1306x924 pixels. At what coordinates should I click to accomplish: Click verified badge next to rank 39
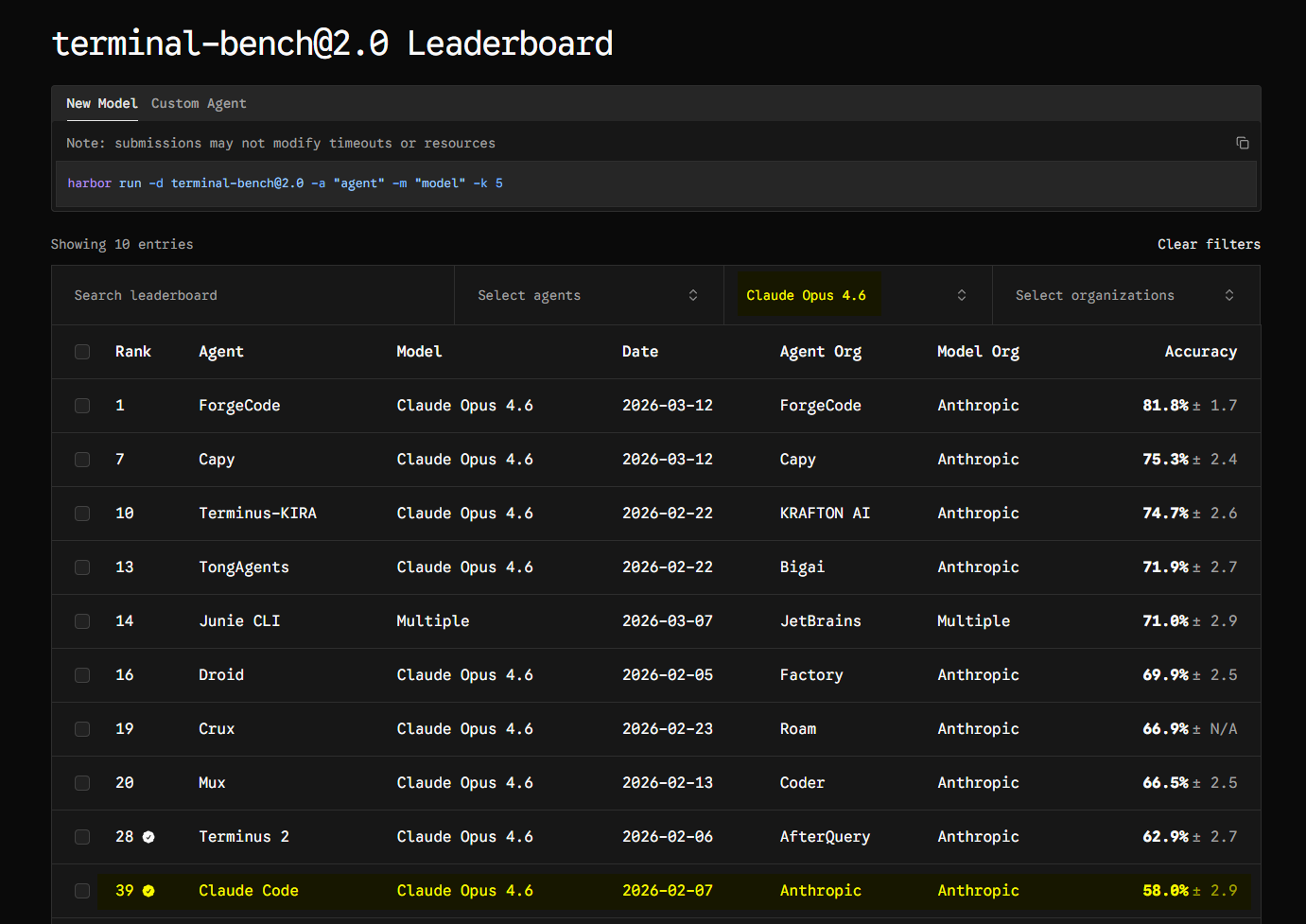148,891
